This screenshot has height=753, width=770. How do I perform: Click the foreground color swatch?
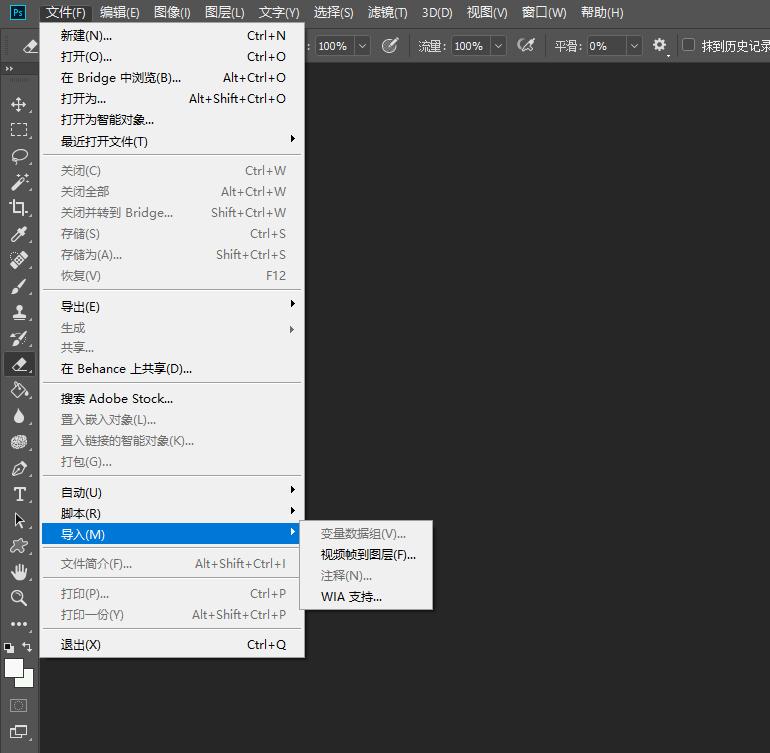coord(14,667)
